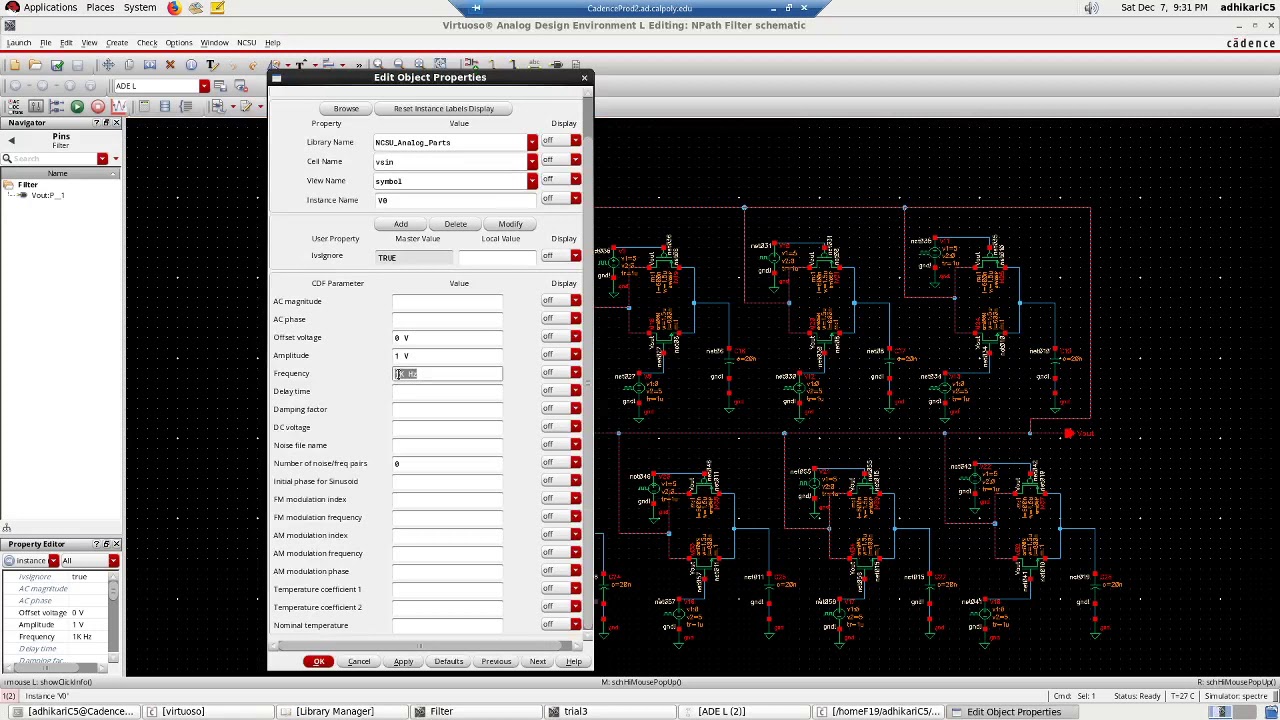Open the Launch menu

[18, 43]
